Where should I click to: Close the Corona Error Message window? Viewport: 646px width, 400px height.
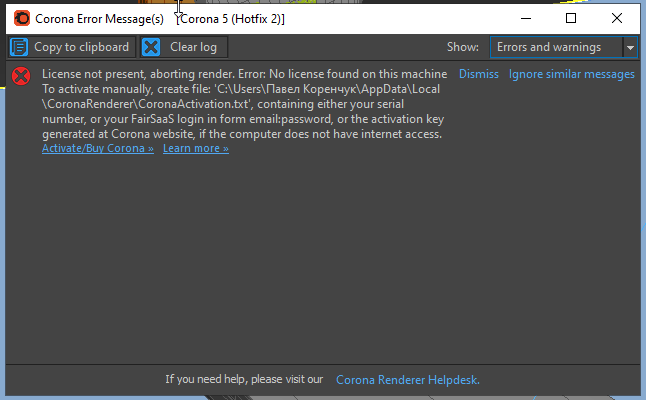click(x=617, y=18)
